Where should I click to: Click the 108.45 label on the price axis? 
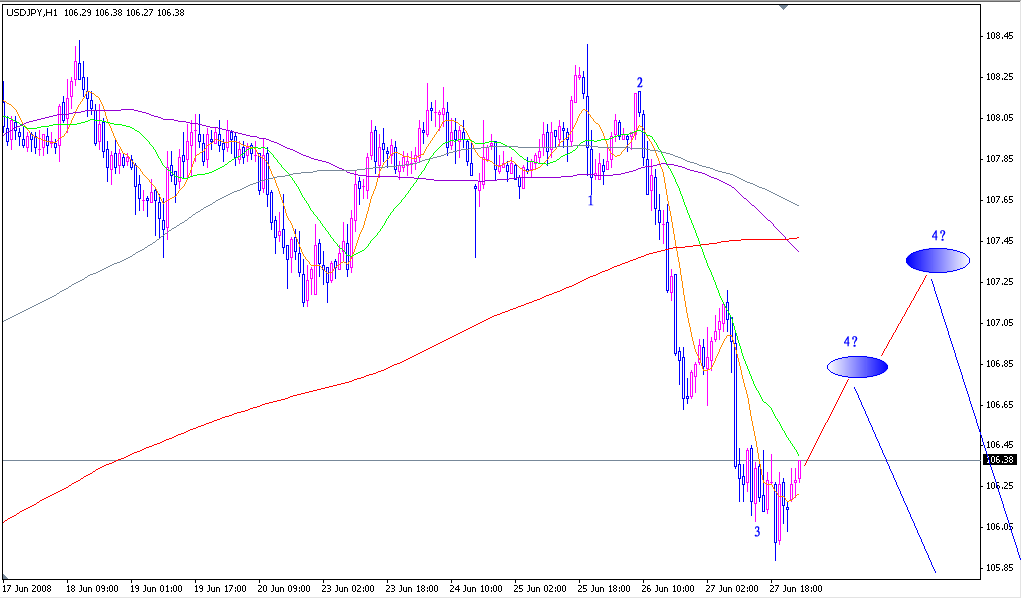coord(1000,38)
